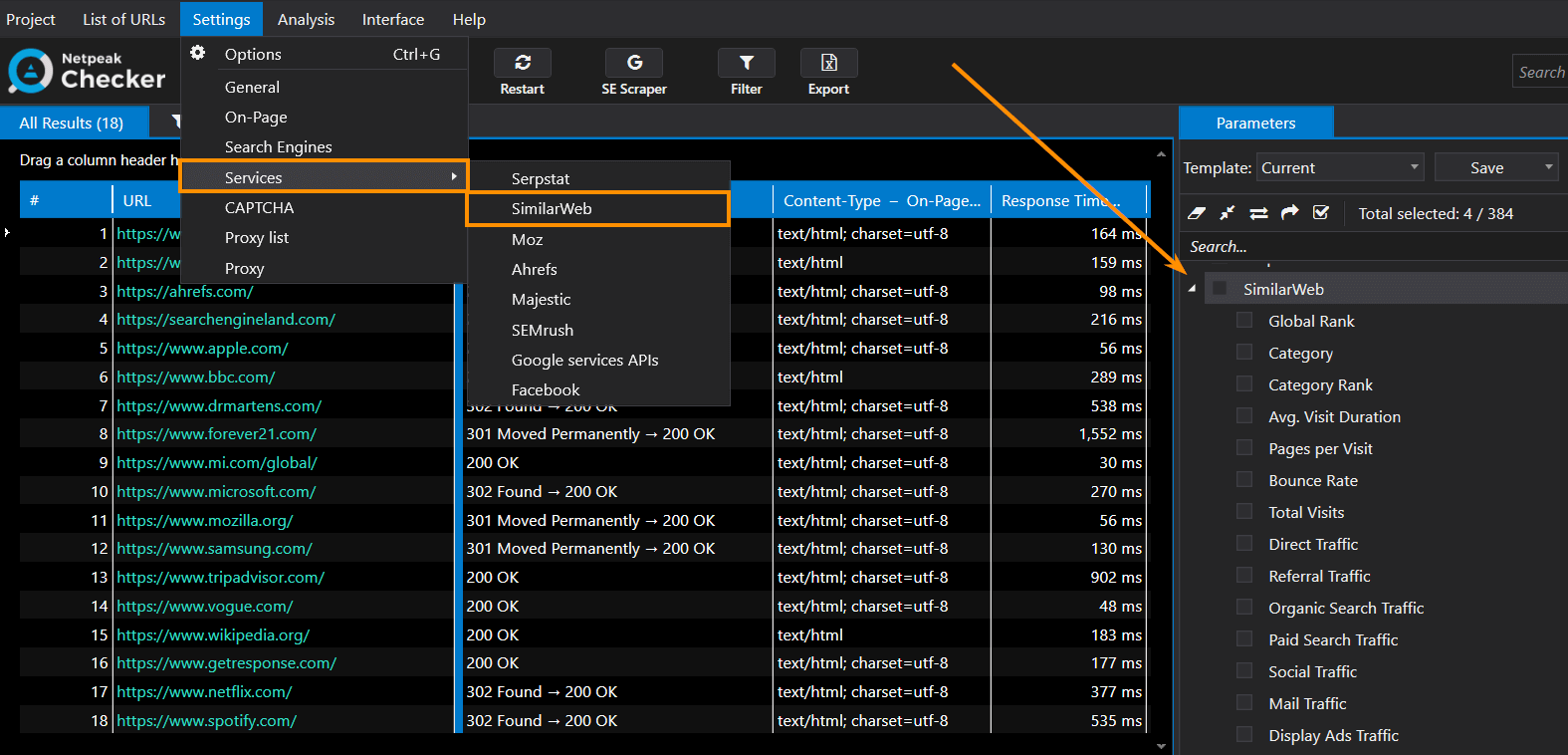Select Majestic service entry
The width and height of the screenshot is (1568, 755).
pyautogui.click(x=598, y=299)
